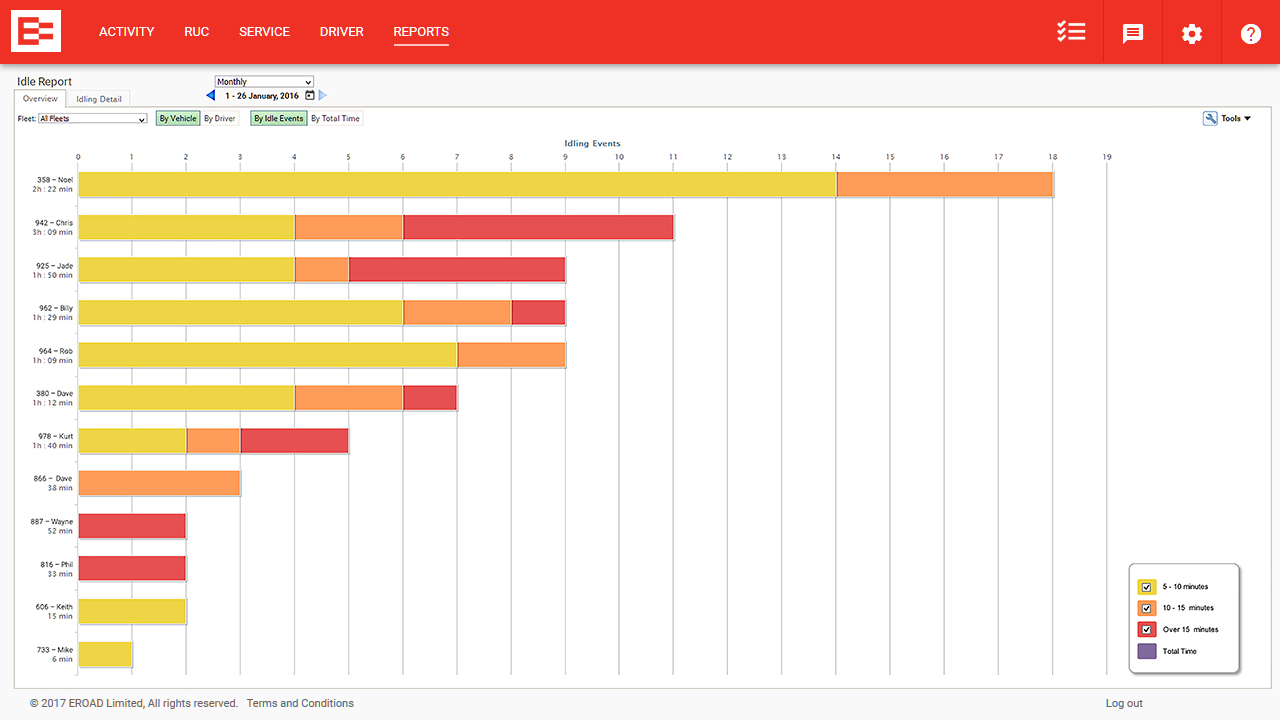The width and height of the screenshot is (1280, 720).
Task: Open the settings gear icon
Action: click(x=1192, y=33)
